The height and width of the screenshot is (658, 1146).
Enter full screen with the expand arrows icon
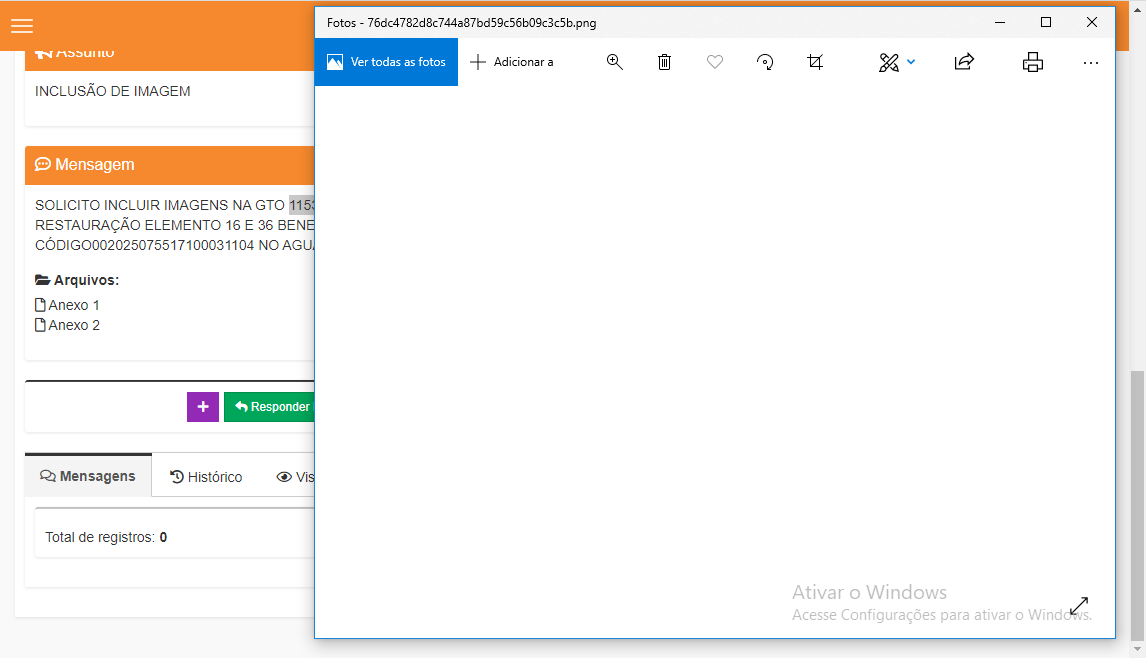1079,606
